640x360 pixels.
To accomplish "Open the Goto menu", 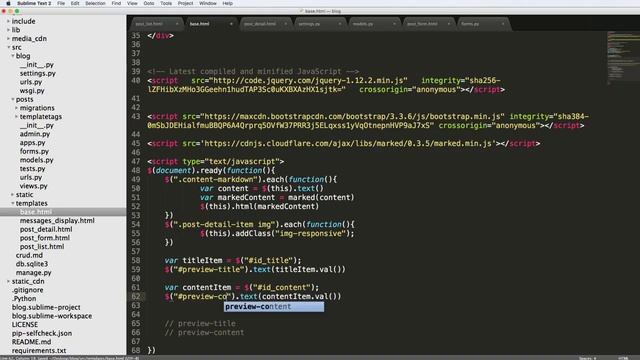I will click(x=149, y=3).
